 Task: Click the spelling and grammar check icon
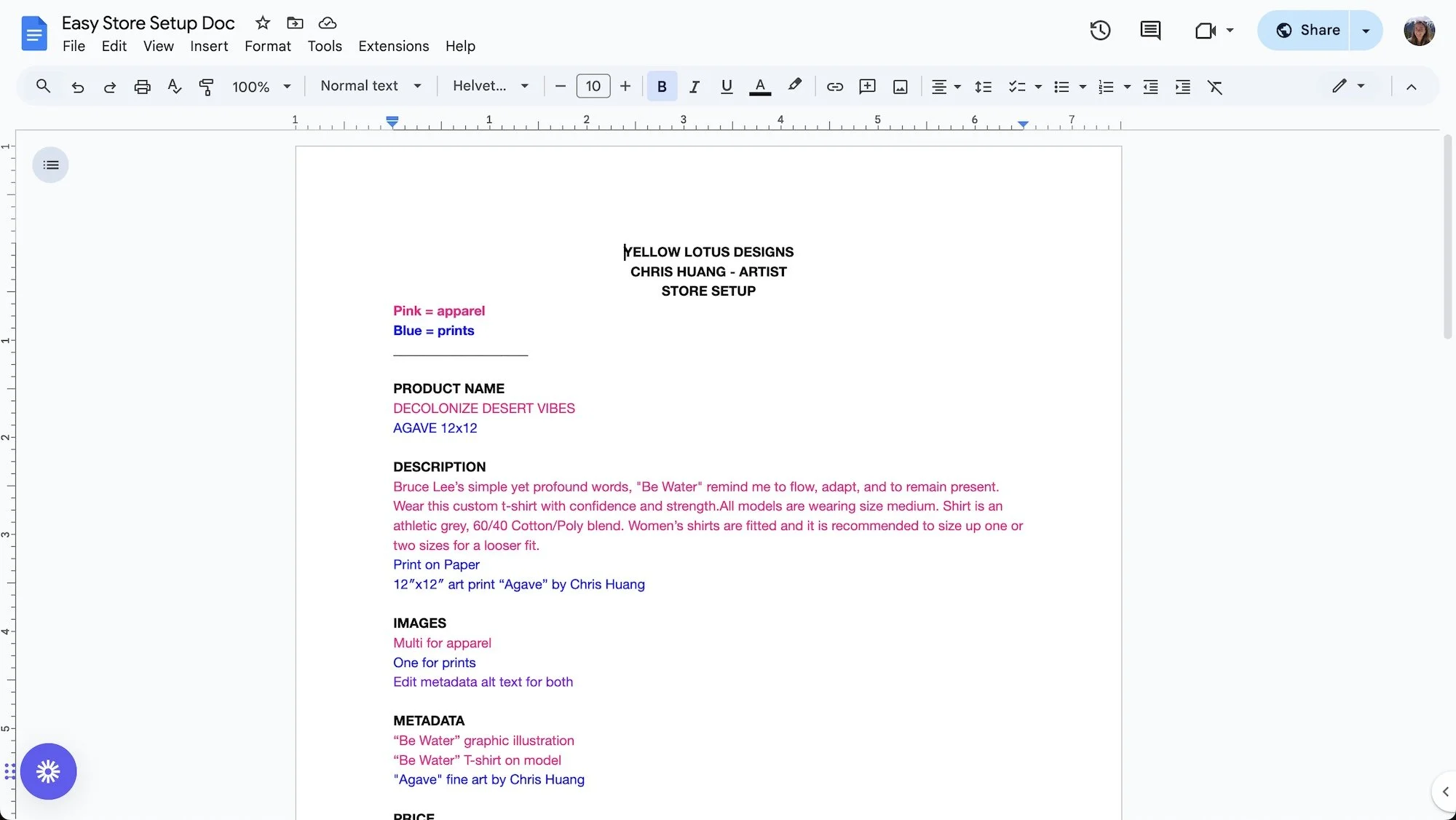click(x=174, y=87)
